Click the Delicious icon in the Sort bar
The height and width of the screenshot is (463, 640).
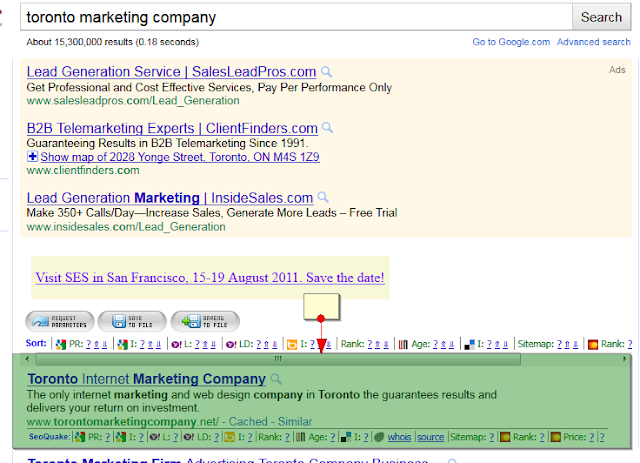pos(469,345)
